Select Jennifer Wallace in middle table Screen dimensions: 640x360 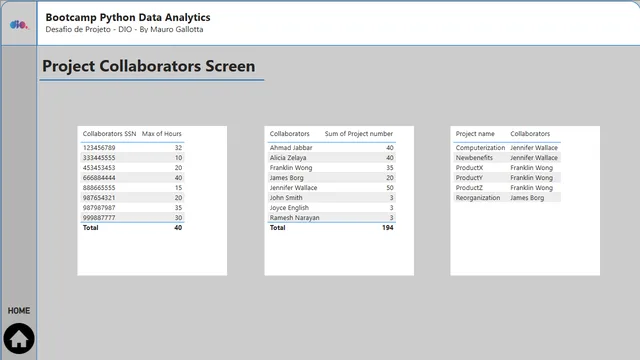point(293,188)
